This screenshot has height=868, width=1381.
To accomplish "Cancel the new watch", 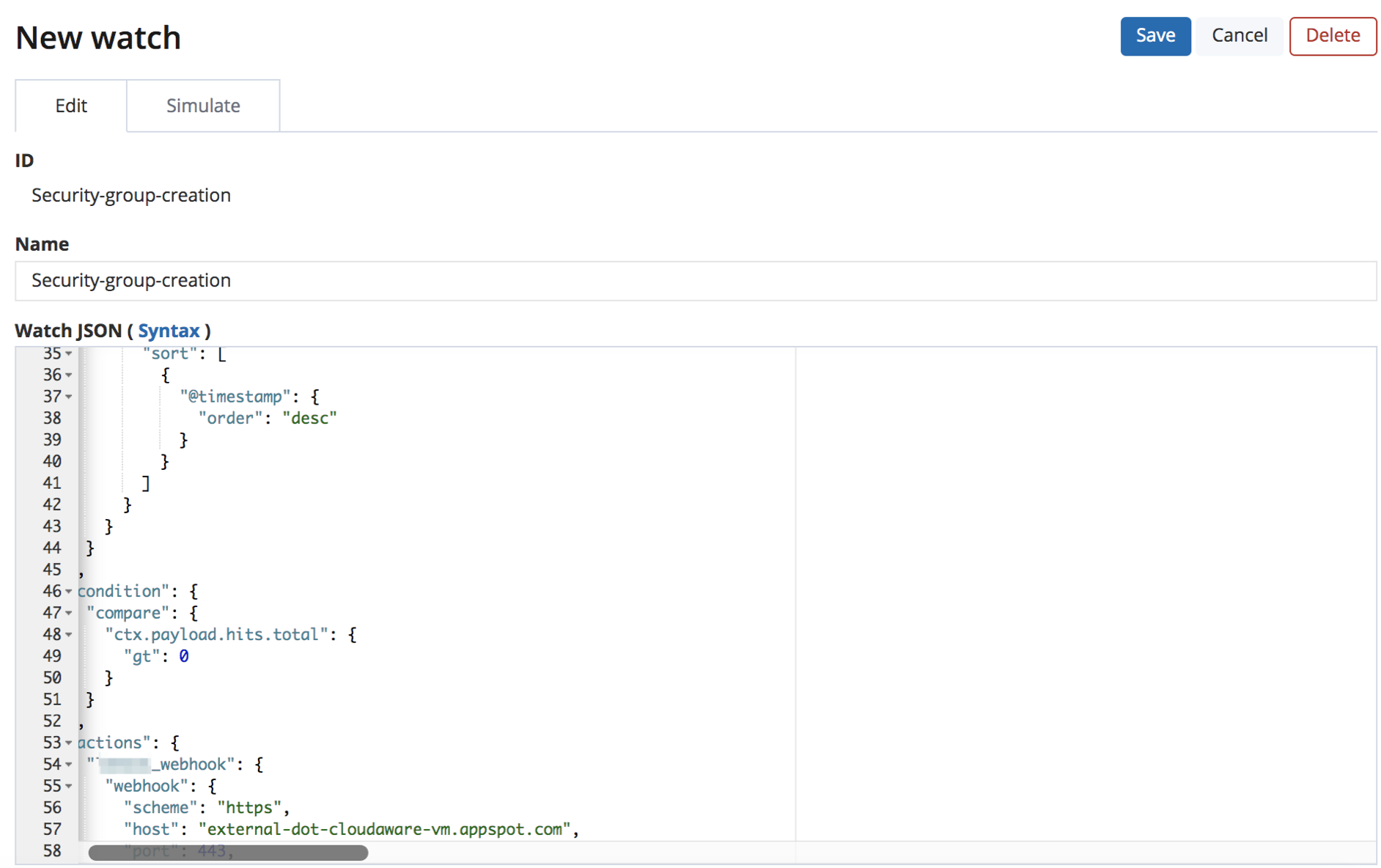I will (x=1239, y=36).
